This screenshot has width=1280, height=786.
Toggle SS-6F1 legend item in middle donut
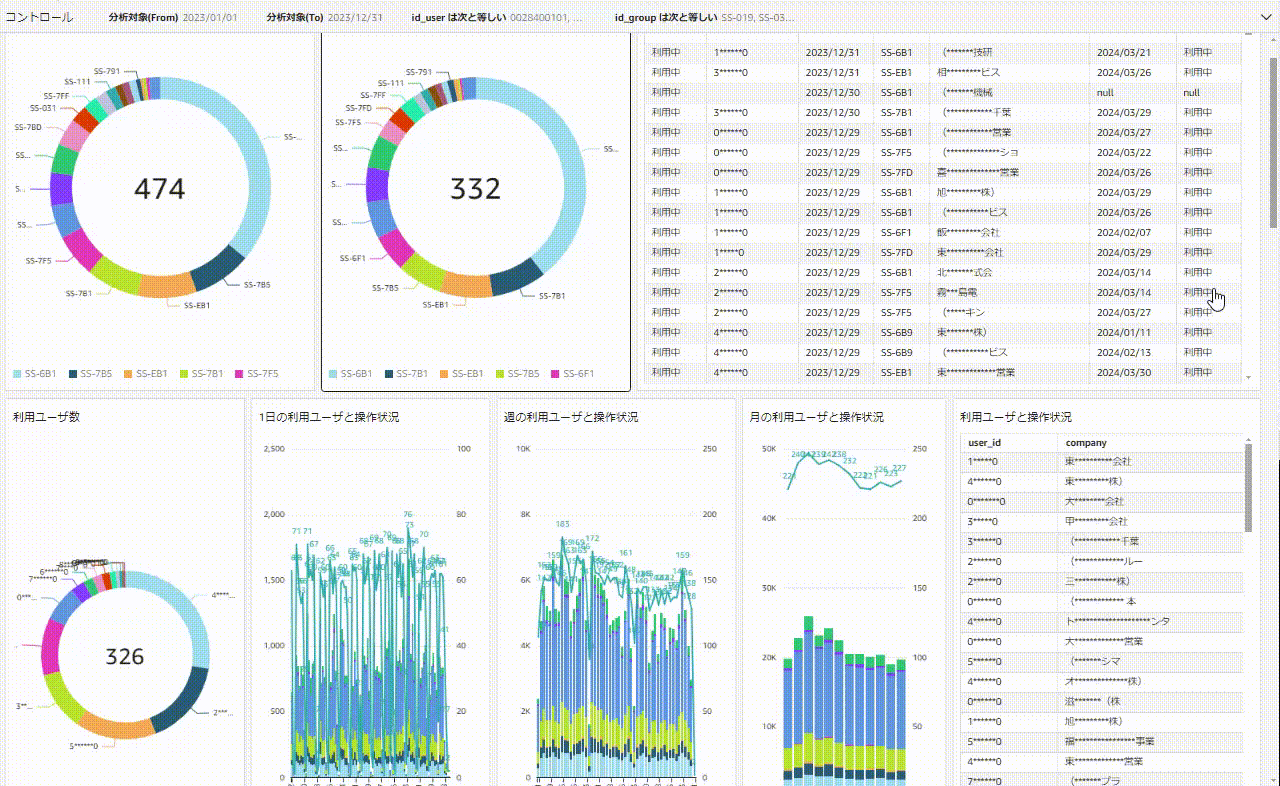575,374
